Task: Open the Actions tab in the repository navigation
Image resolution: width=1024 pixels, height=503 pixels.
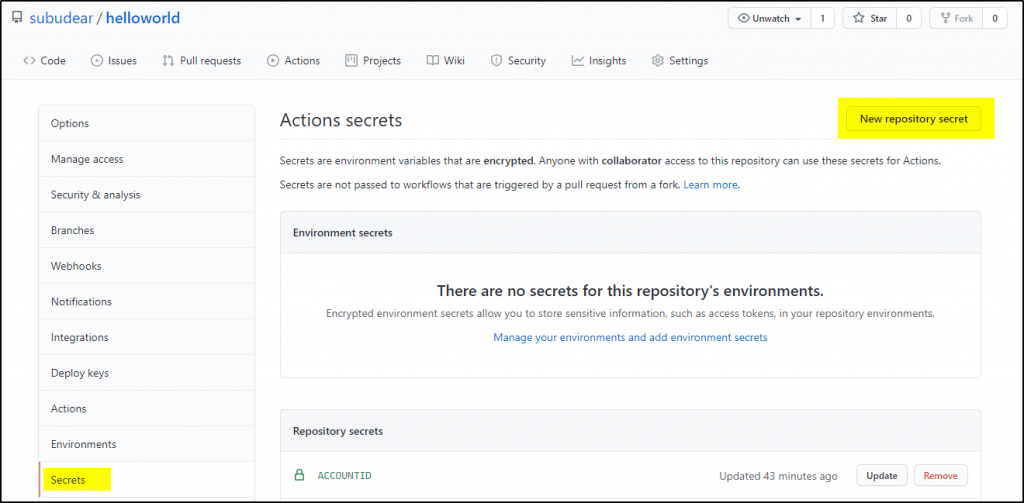Action: pyautogui.click(x=293, y=61)
